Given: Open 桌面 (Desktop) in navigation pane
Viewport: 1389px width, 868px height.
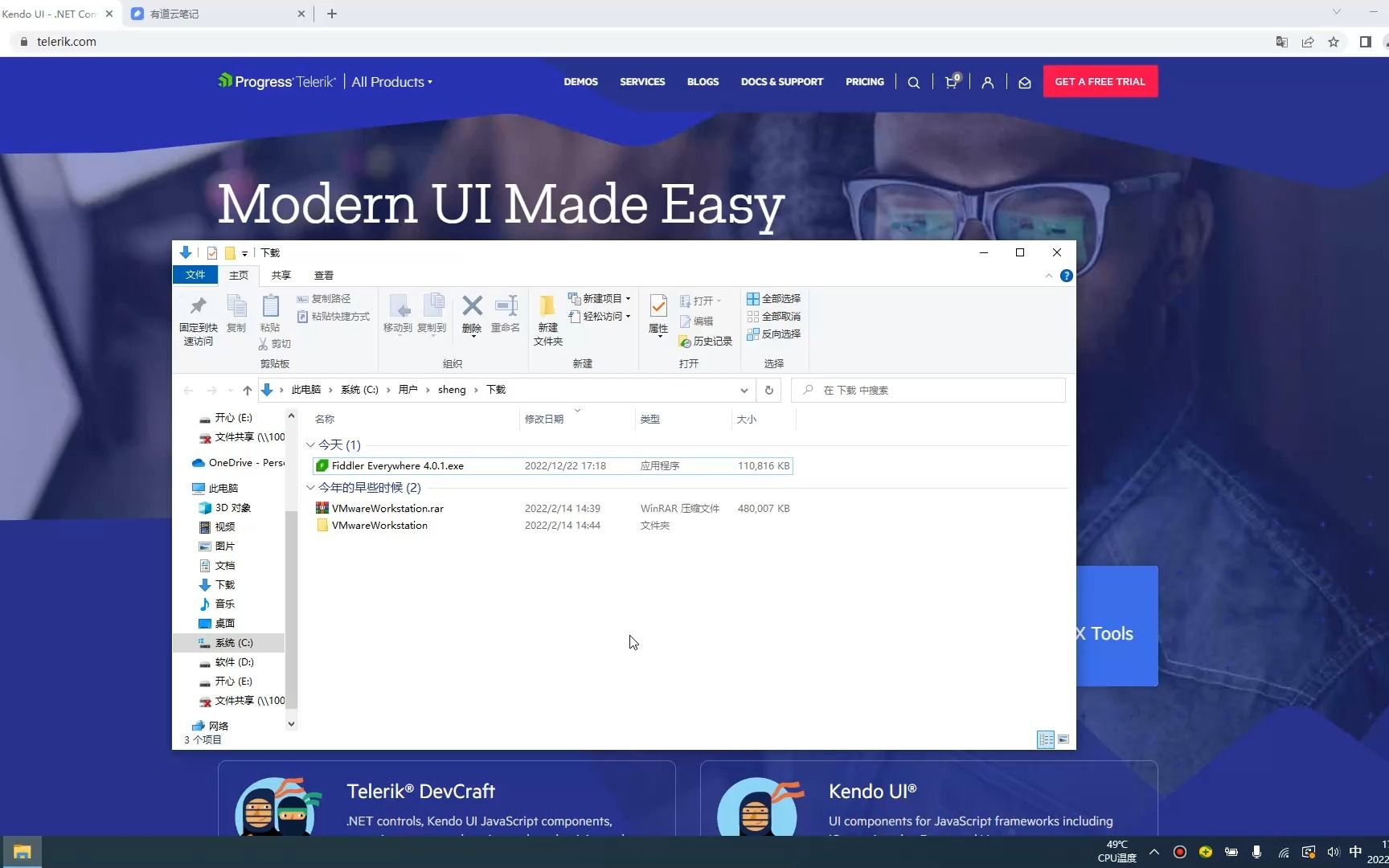Looking at the screenshot, I should (x=217, y=624).
